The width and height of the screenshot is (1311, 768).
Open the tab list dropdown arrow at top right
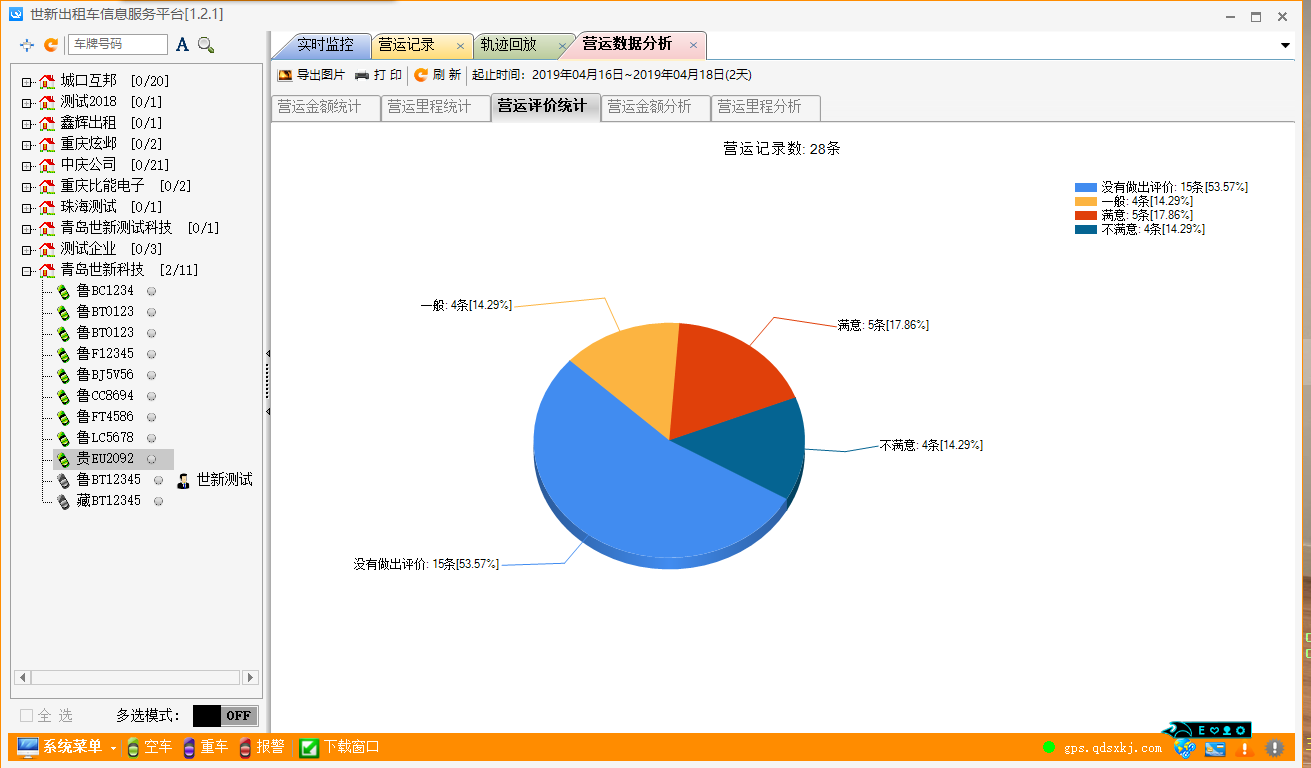pyautogui.click(x=1285, y=45)
